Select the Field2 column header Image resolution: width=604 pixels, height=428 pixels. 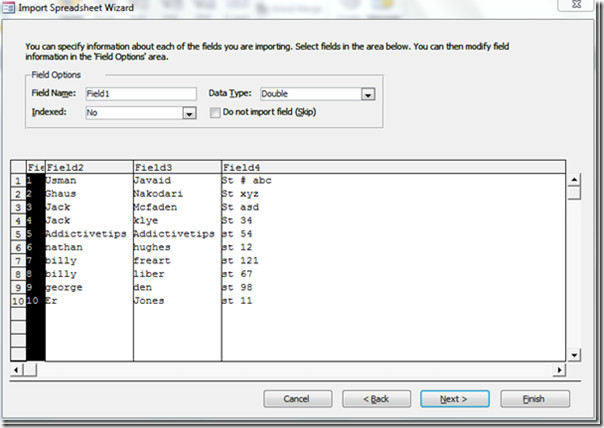pyautogui.click(x=89, y=167)
